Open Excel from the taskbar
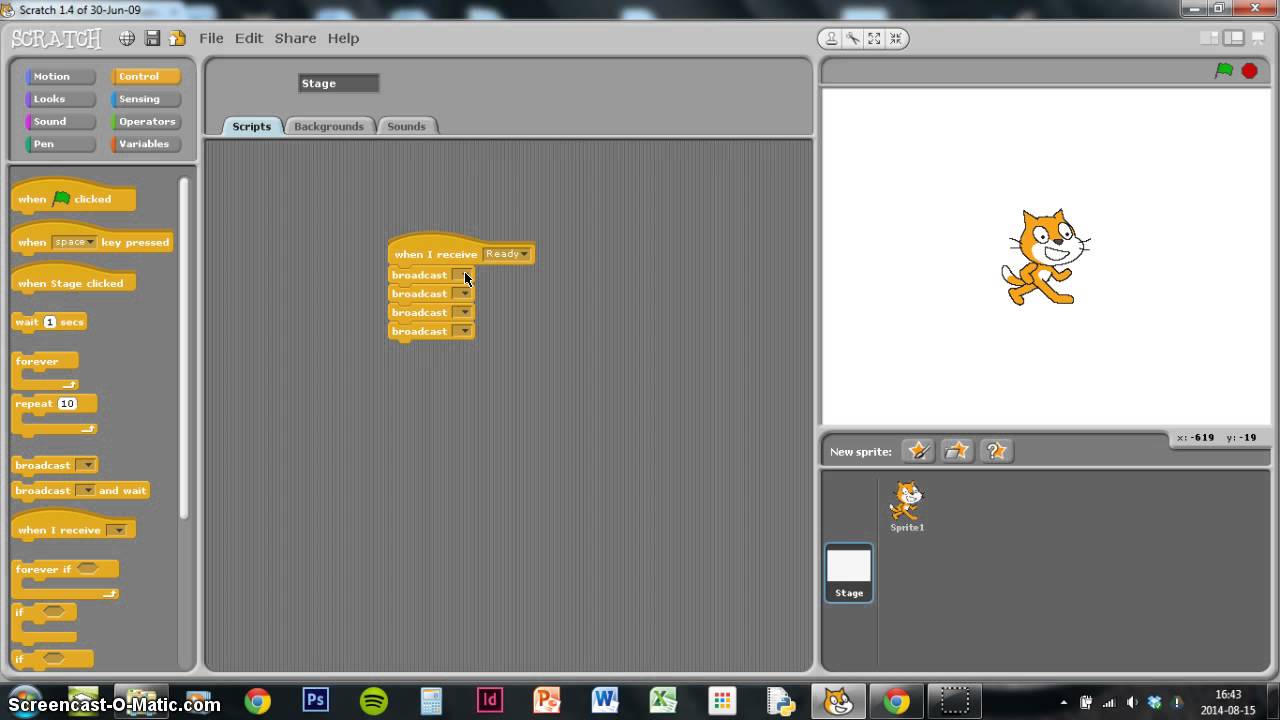Viewport: 1280px width, 720px height. tap(663, 700)
